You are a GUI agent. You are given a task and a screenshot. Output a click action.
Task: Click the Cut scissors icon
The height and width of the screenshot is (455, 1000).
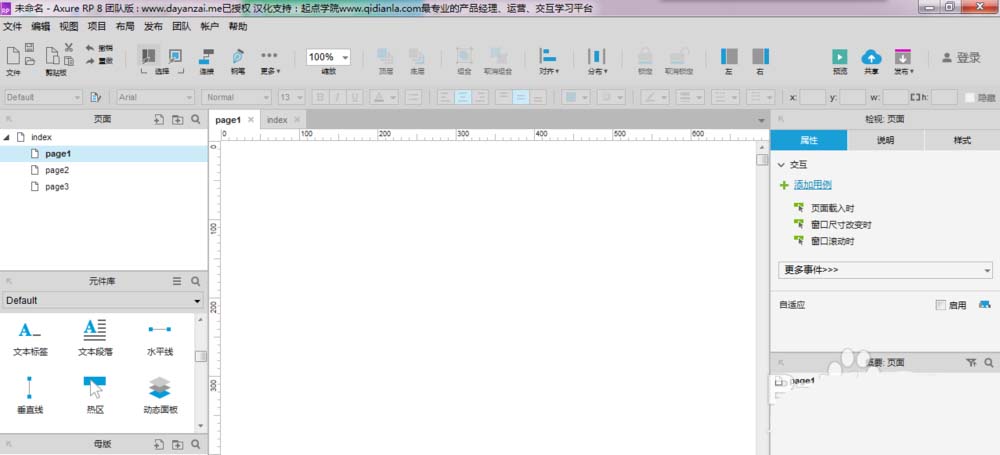pyautogui.click(x=69, y=47)
